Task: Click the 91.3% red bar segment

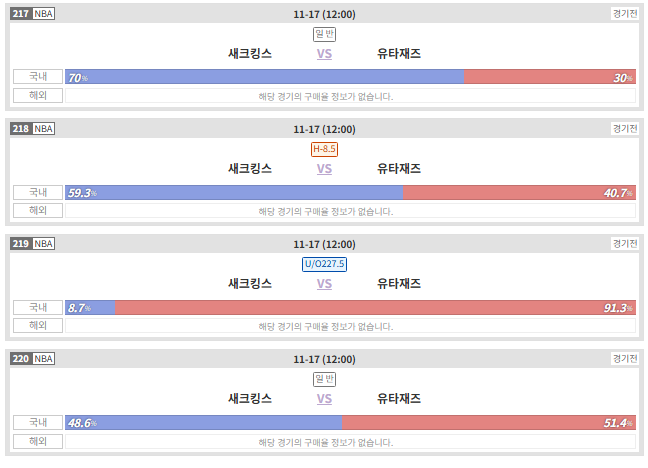Action: [x=375, y=308]
